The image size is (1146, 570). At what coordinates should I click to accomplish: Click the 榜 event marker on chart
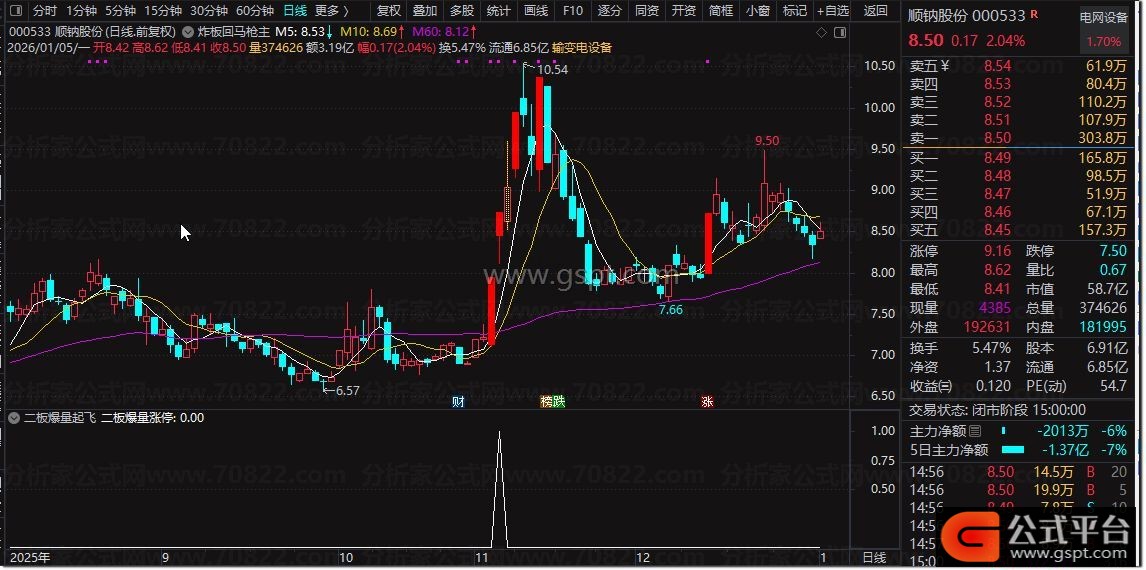coord(546,402)
